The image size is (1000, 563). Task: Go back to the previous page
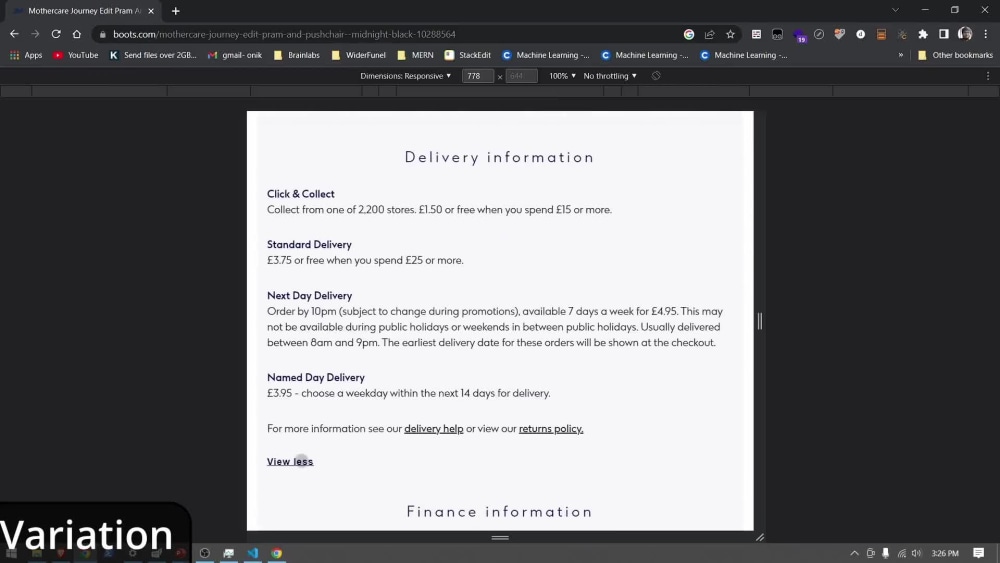(14, 34)
